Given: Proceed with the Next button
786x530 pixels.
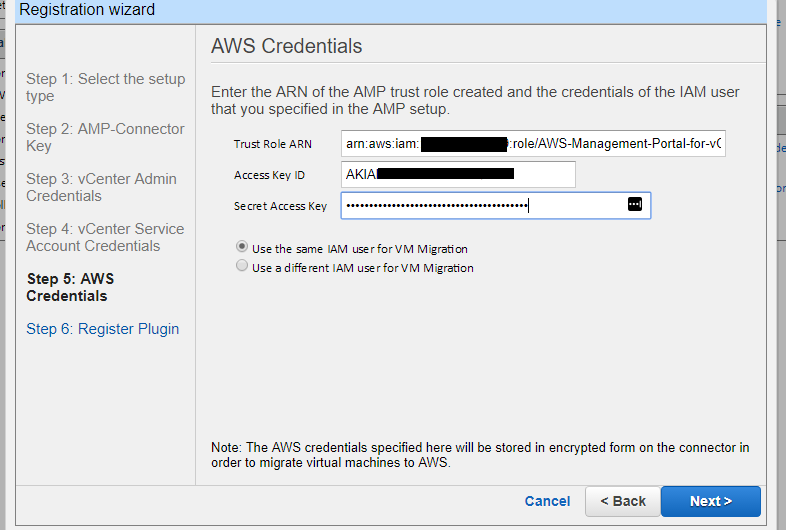Looking at the screenshot, I should click(711, 501).
